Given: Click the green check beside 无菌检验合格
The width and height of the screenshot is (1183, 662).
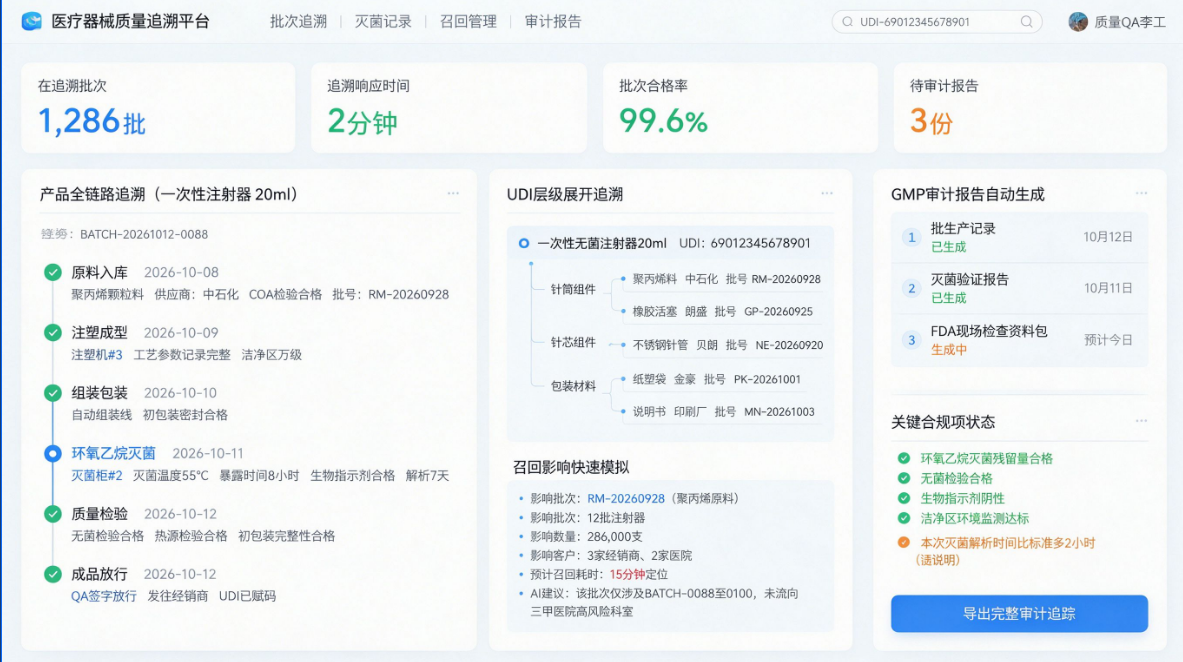Looking at the screenshot, I should click(x=904, y=478).
